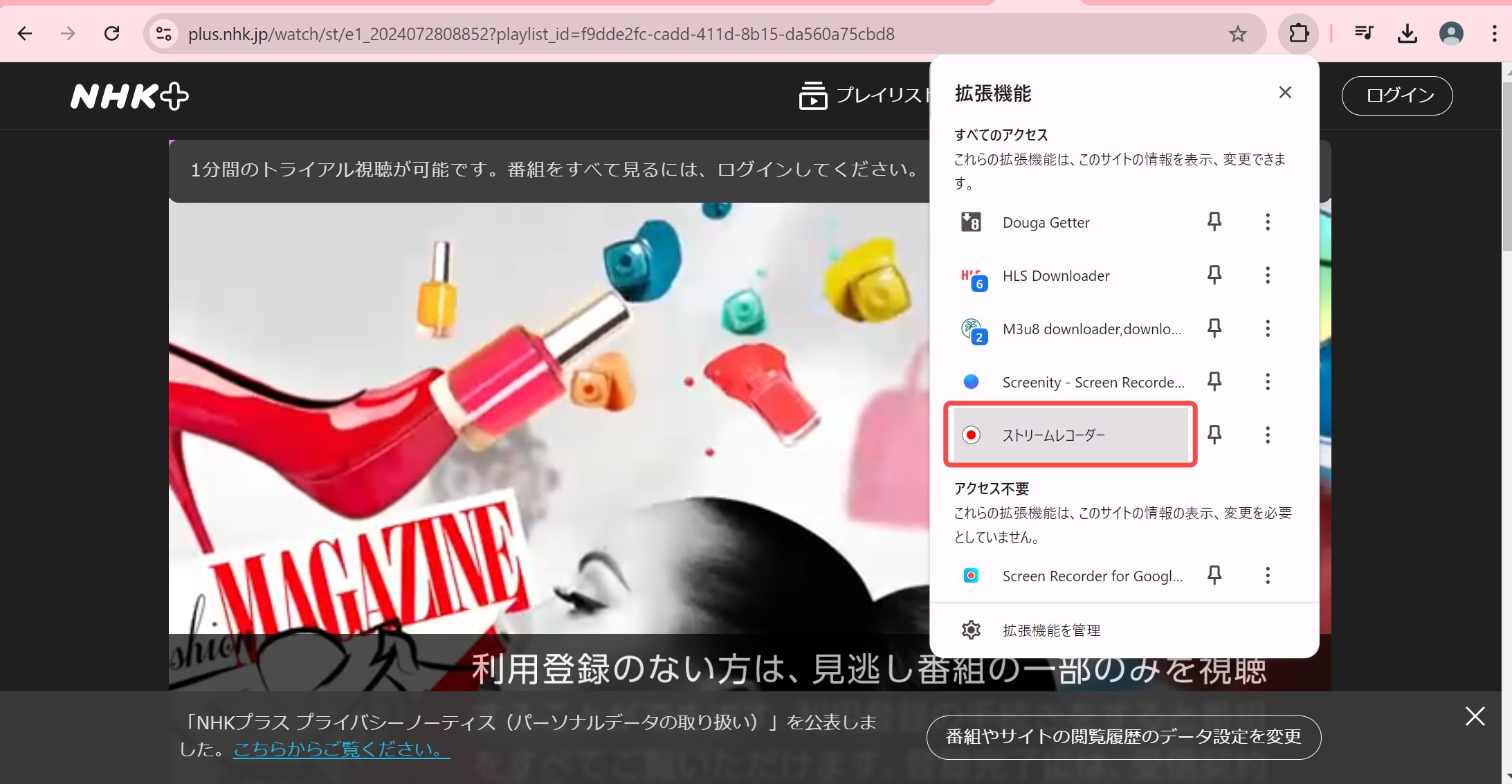Screen dimensions: 1512x784
Task: Open the ストリームレコーダー extension
Action: click(1053, 435)
